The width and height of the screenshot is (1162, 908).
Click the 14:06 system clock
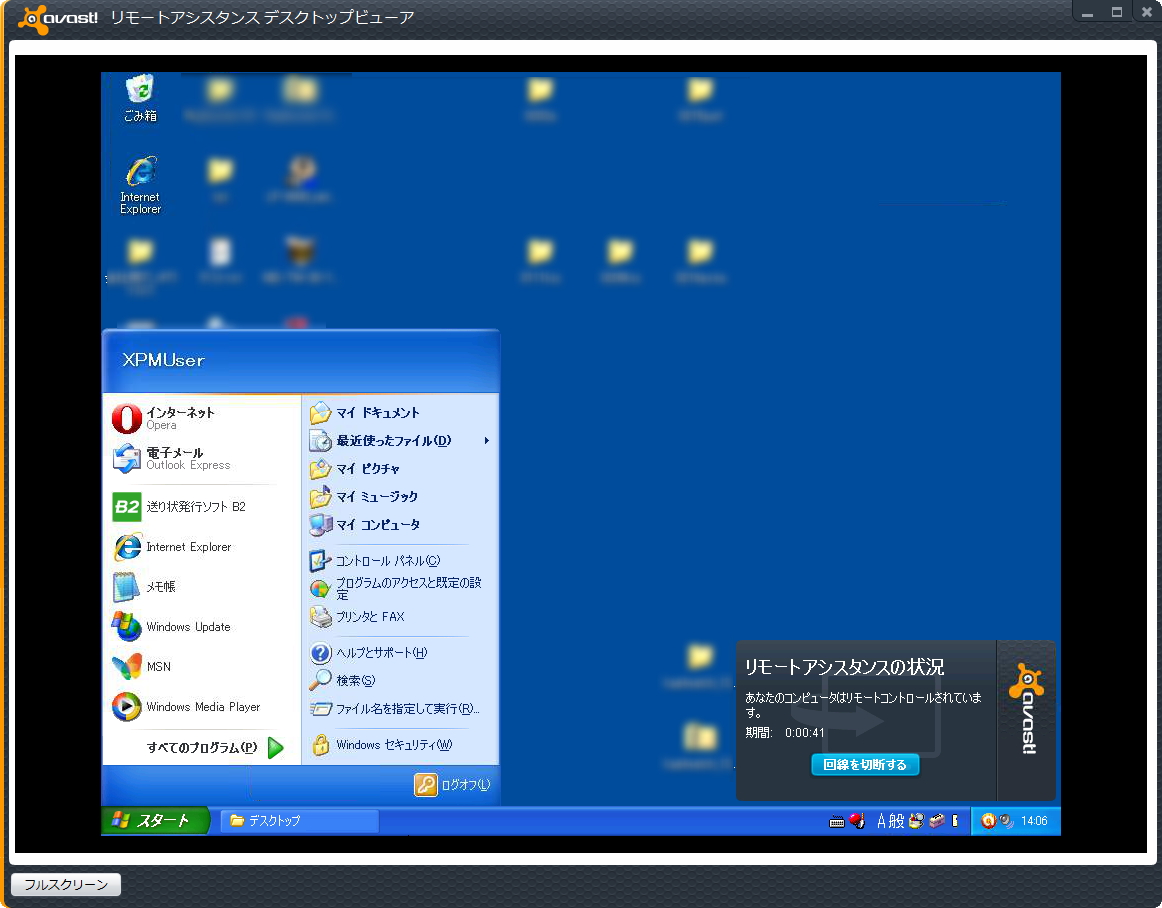point(1034,821)
